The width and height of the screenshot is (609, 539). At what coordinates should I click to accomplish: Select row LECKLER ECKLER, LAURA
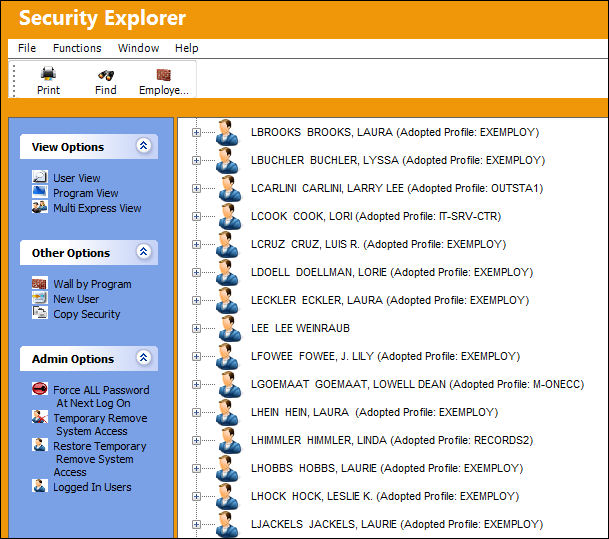tap(390, 300)
